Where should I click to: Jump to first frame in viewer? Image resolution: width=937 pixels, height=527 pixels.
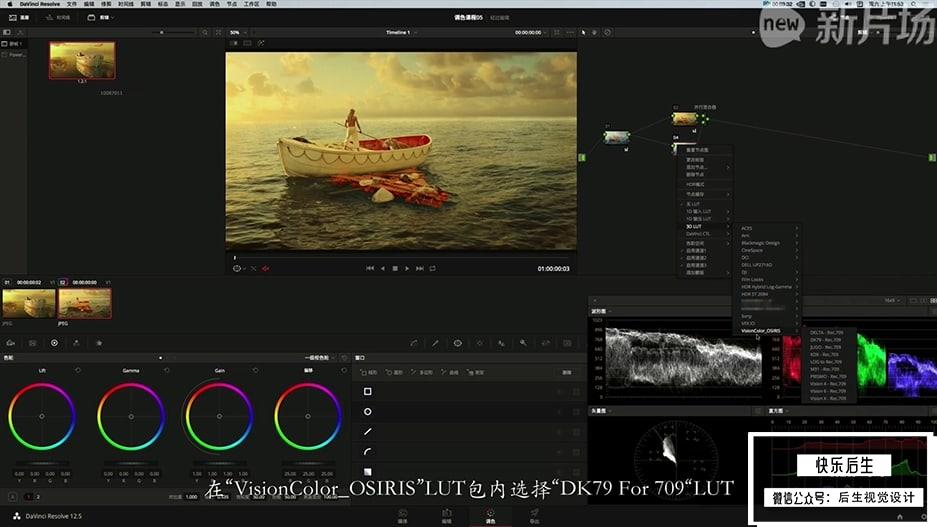click(370, 269)
